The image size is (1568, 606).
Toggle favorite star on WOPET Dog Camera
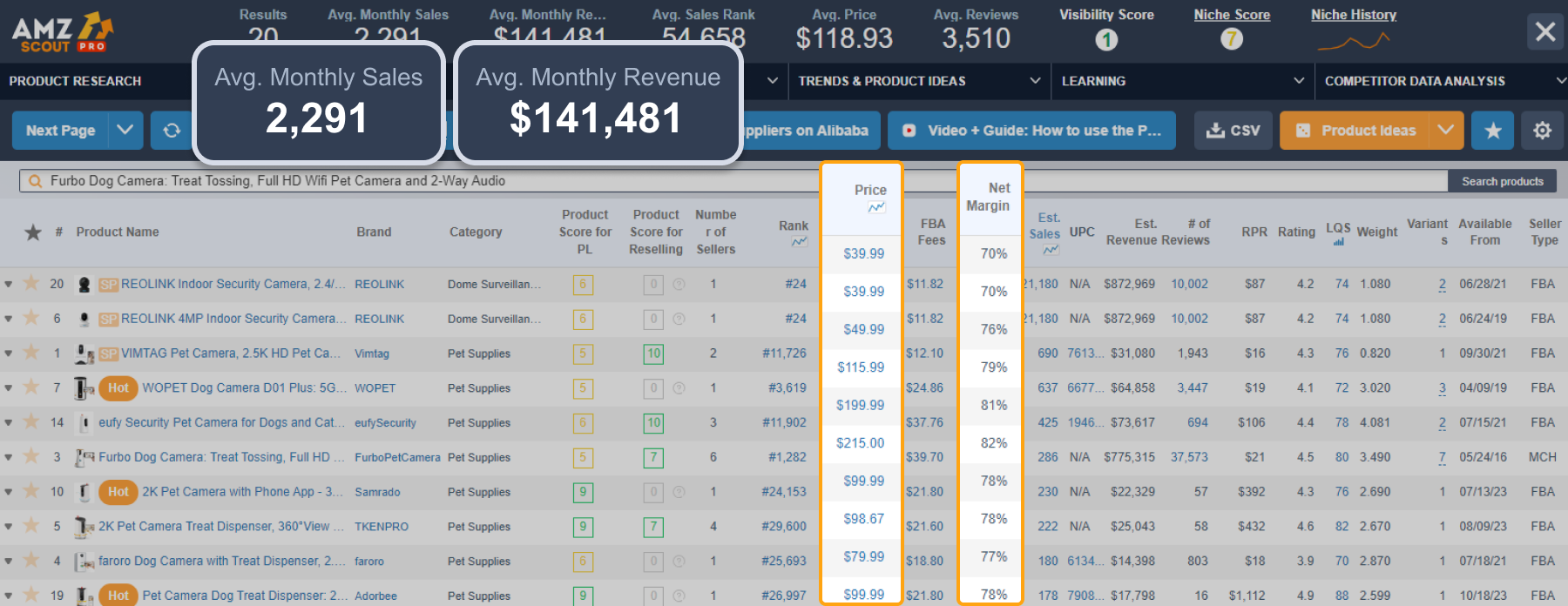[x=31, y=387]
